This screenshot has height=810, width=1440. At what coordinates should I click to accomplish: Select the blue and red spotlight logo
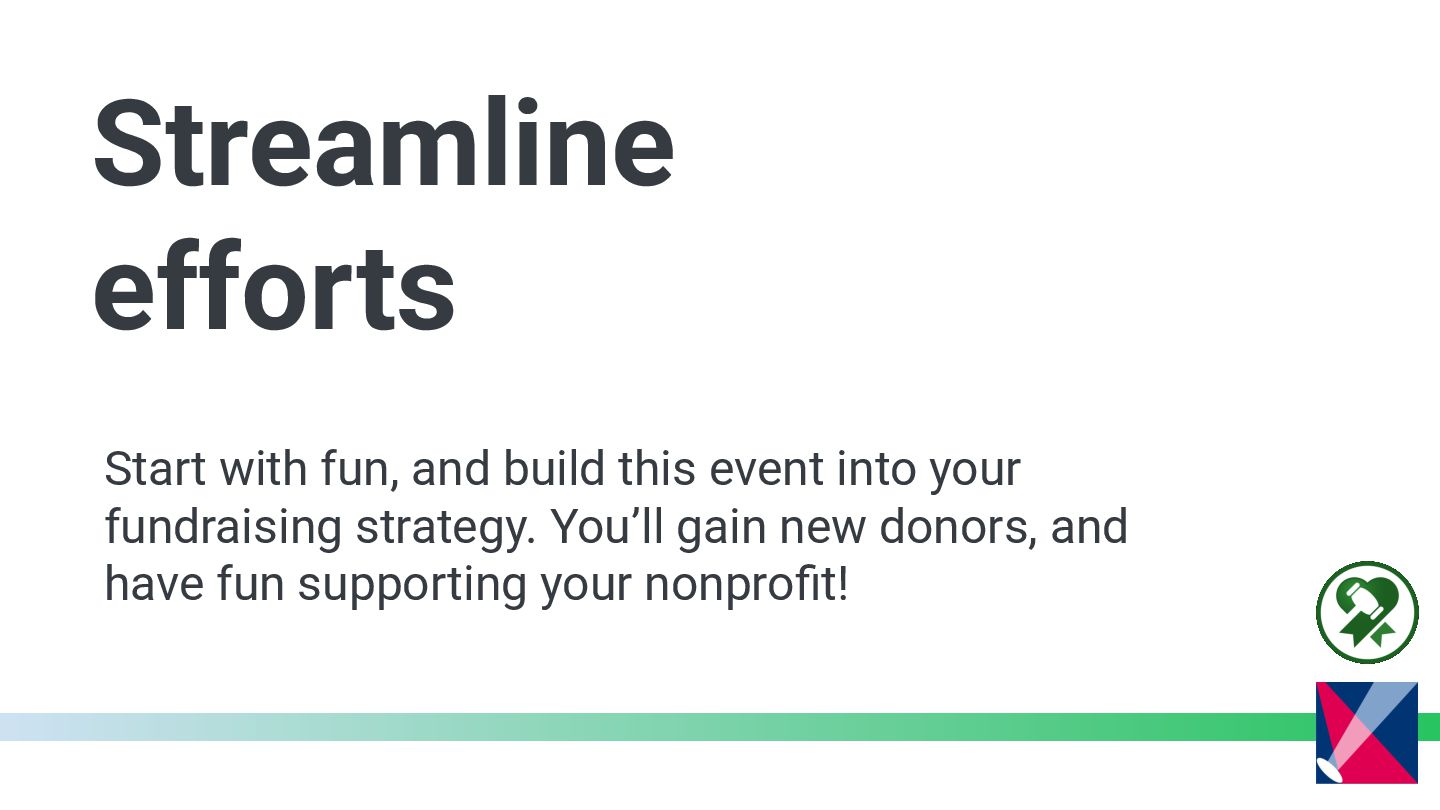[x=1367, y=733]
